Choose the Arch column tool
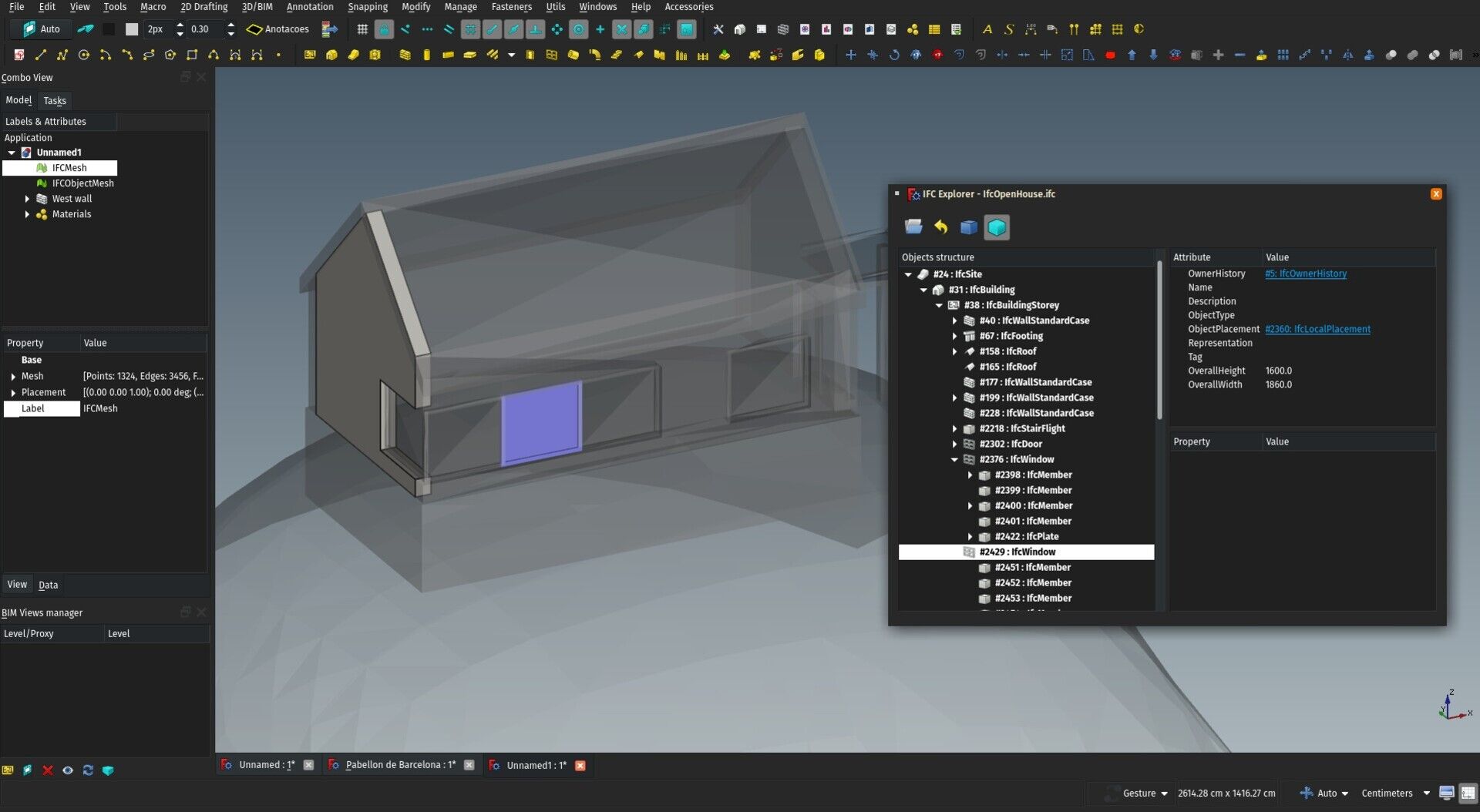1480x812 pixels. (426, 55)
